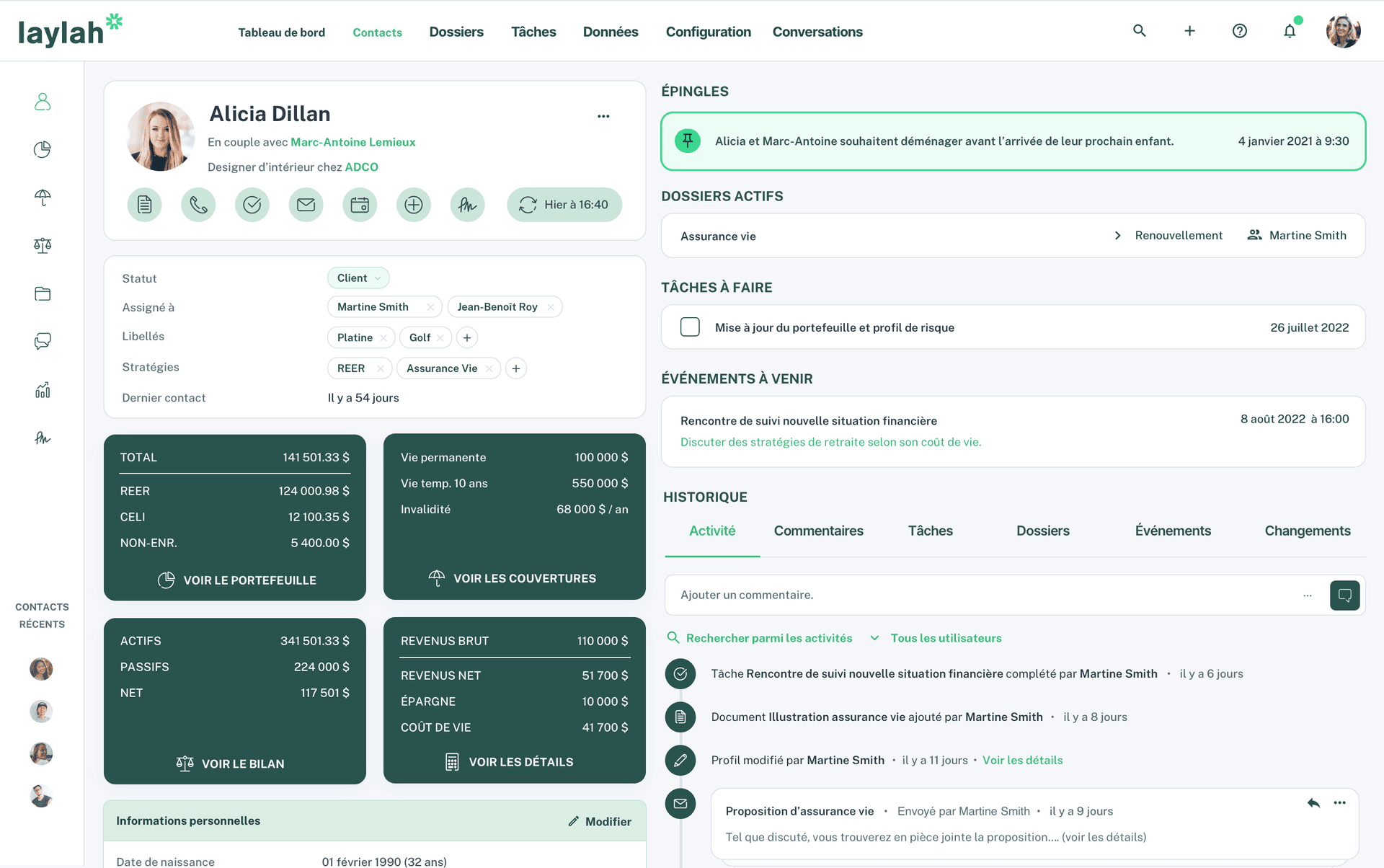Viewport: 1384px width, 868px height.
Task: Type in the Ajouter un commentaire field
Action: [865, 595]
